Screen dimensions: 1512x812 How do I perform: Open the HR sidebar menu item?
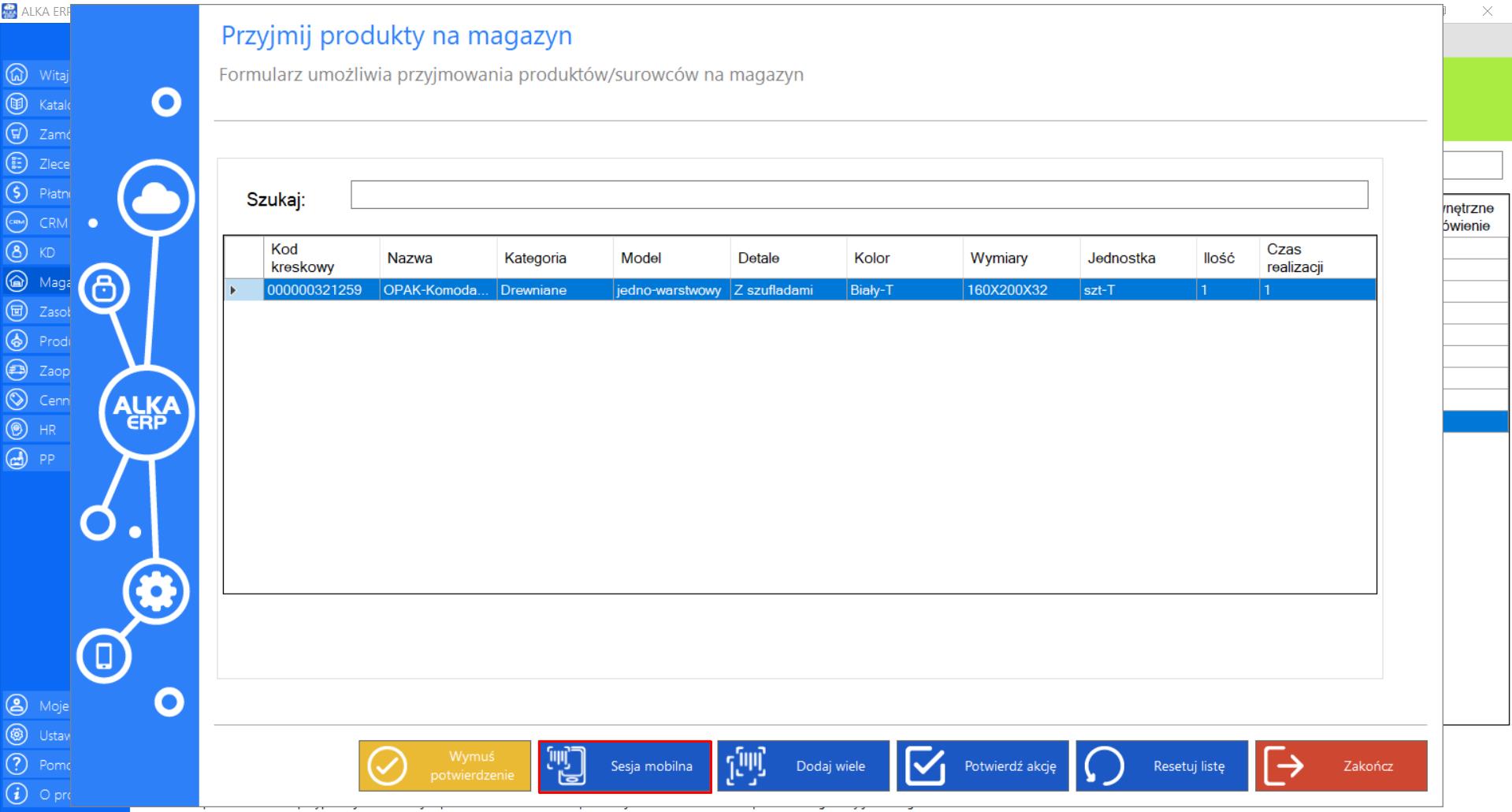pos(47,430)
